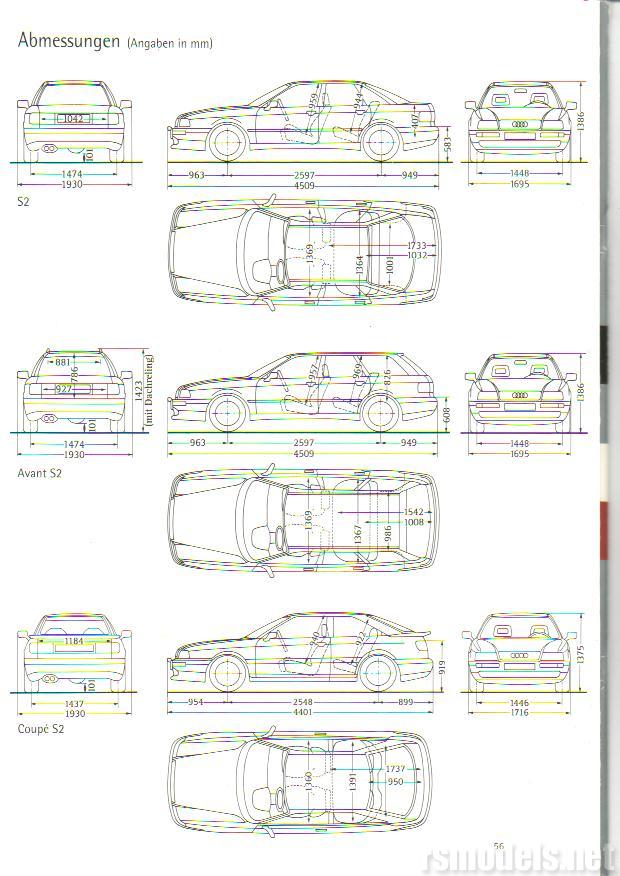Click the value "407" on the S2 side view

[x=414, y=121]
